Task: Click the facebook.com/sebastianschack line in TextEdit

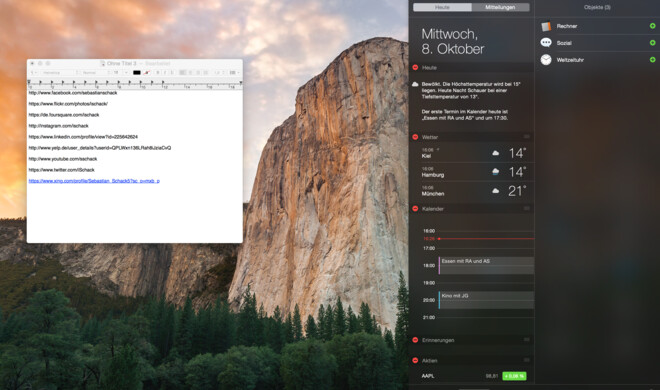Action: pyautogui.click(x=73, y=93)
